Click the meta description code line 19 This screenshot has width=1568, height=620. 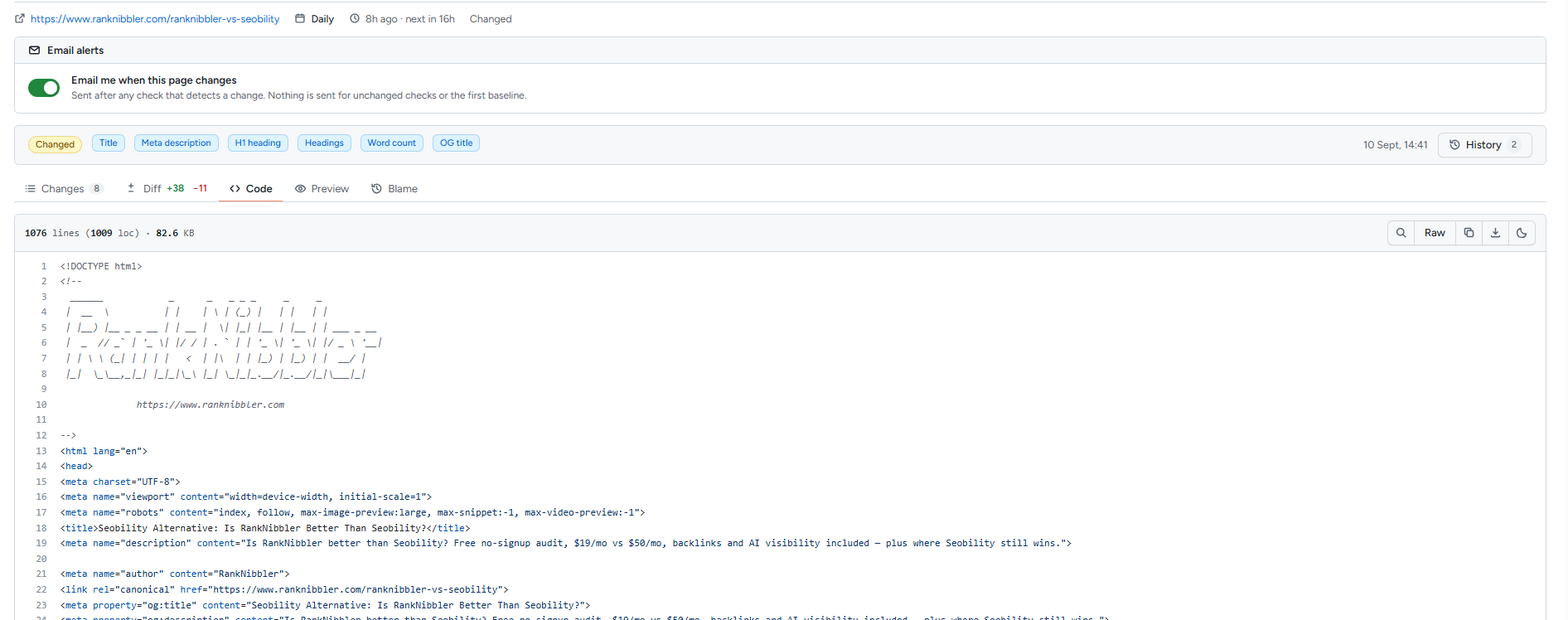(x=566, y=544)
